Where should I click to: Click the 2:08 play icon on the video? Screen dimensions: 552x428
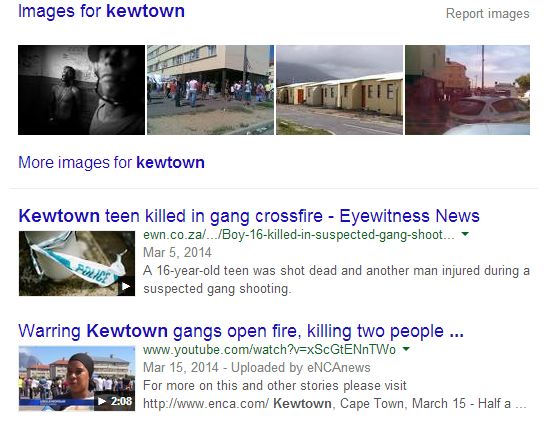pos(114,401)
